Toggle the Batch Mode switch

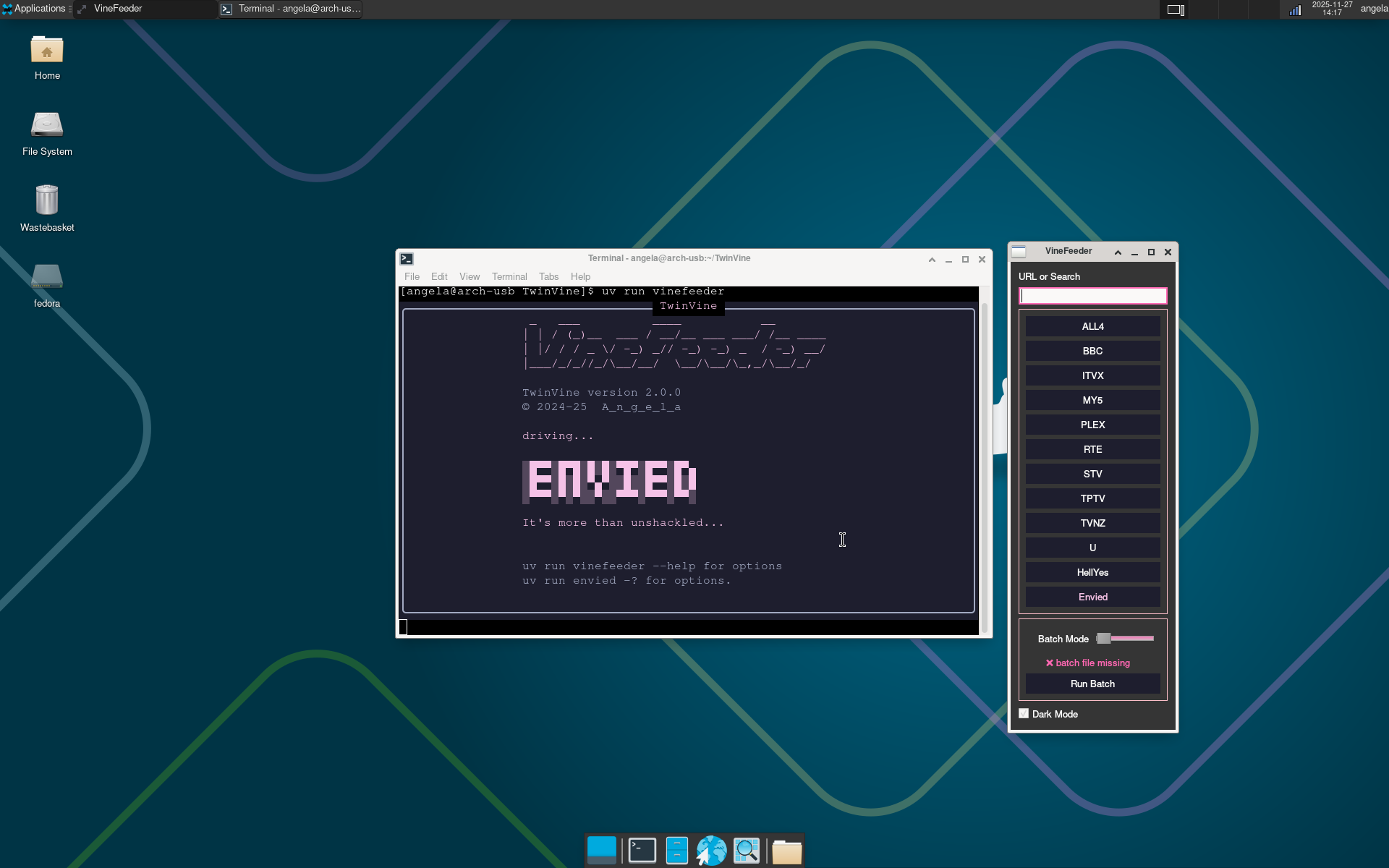click(x=1125, y=639)
